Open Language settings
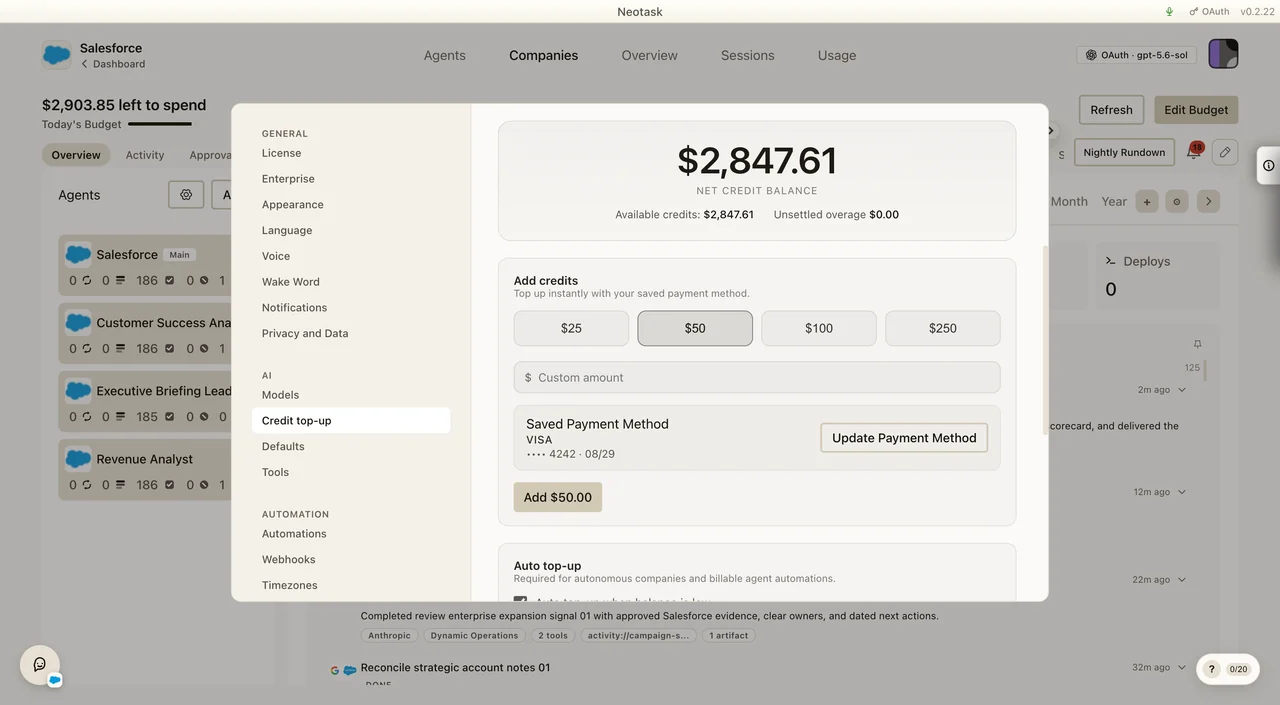Viewport: 1280px width, 705px height. tap(351, 230)
